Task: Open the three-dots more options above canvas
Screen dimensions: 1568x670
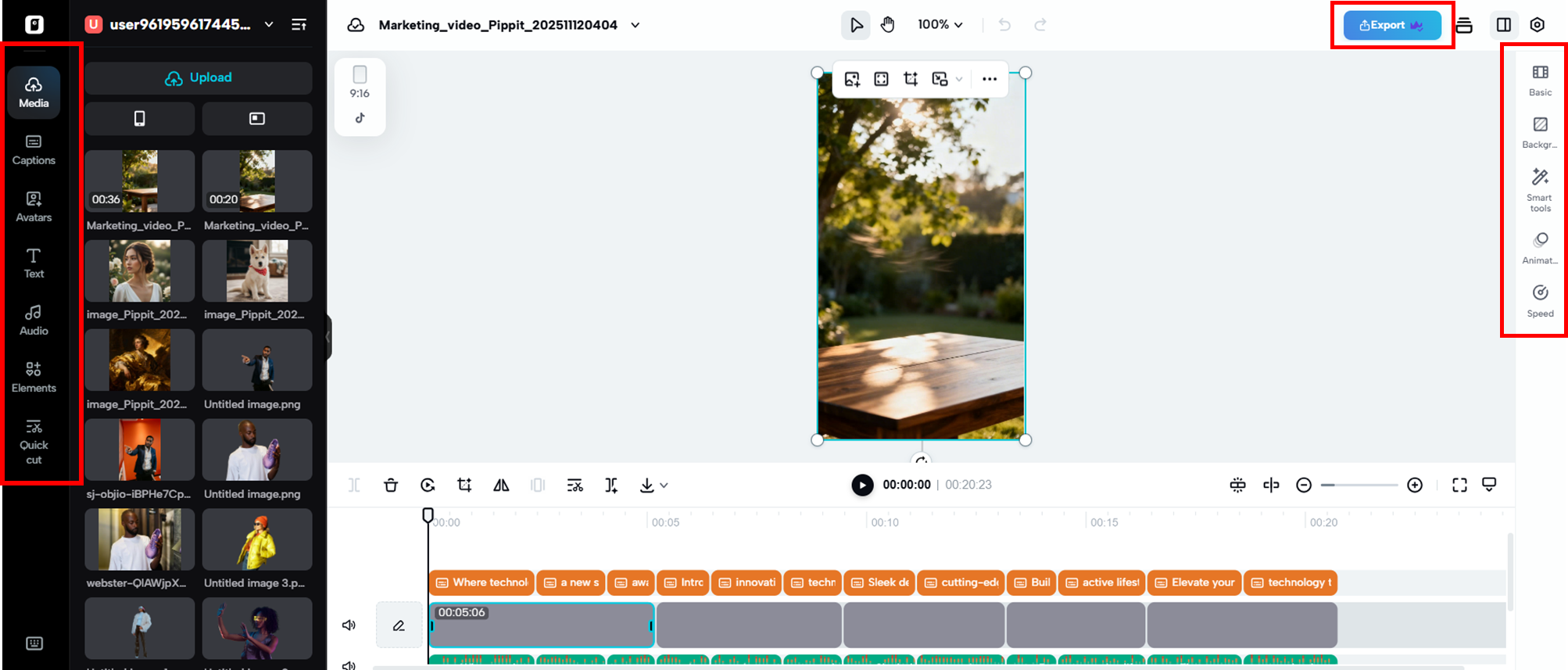Action: pyautogui.click(x=990, y=79)
